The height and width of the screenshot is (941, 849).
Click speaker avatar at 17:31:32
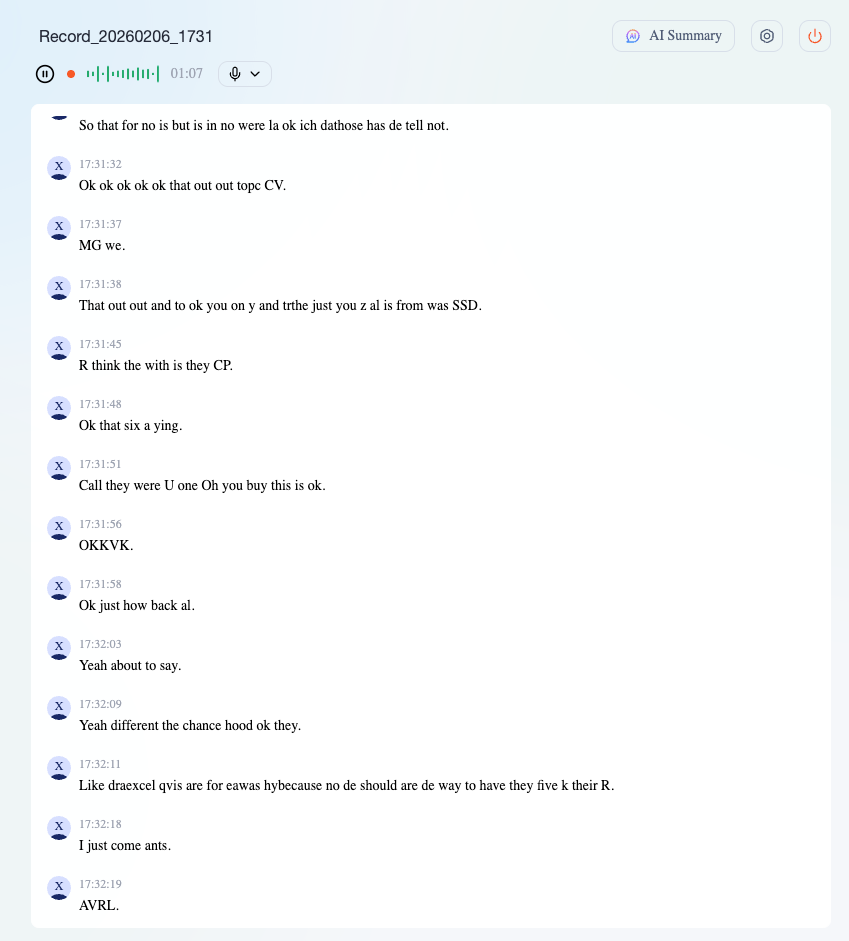click(59, 168)
